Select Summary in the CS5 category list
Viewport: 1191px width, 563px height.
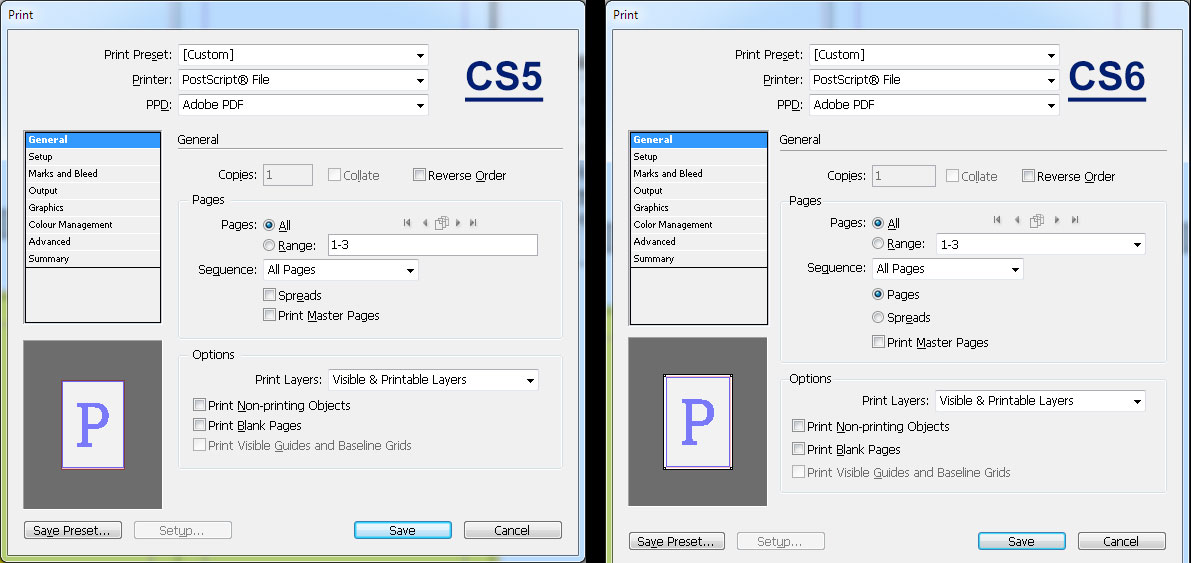tap(93, 258)
